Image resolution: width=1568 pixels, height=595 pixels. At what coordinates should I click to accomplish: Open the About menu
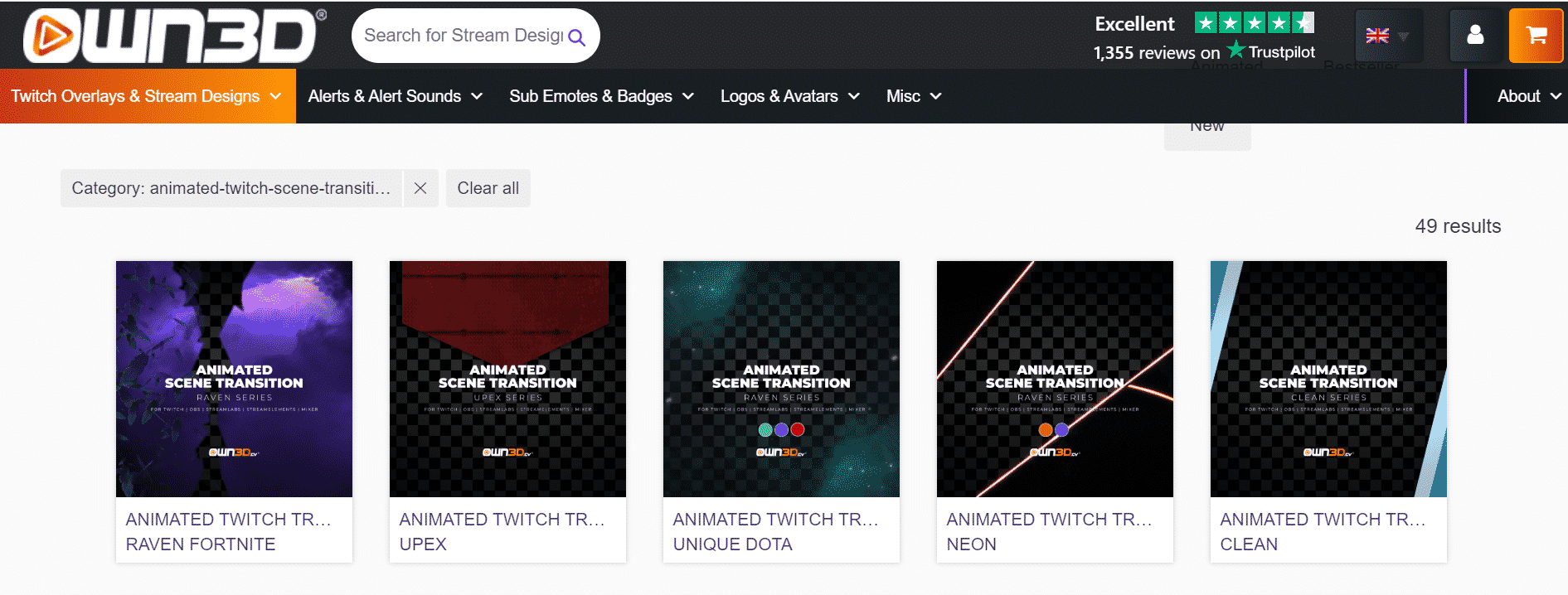[x=1528, y=96]
